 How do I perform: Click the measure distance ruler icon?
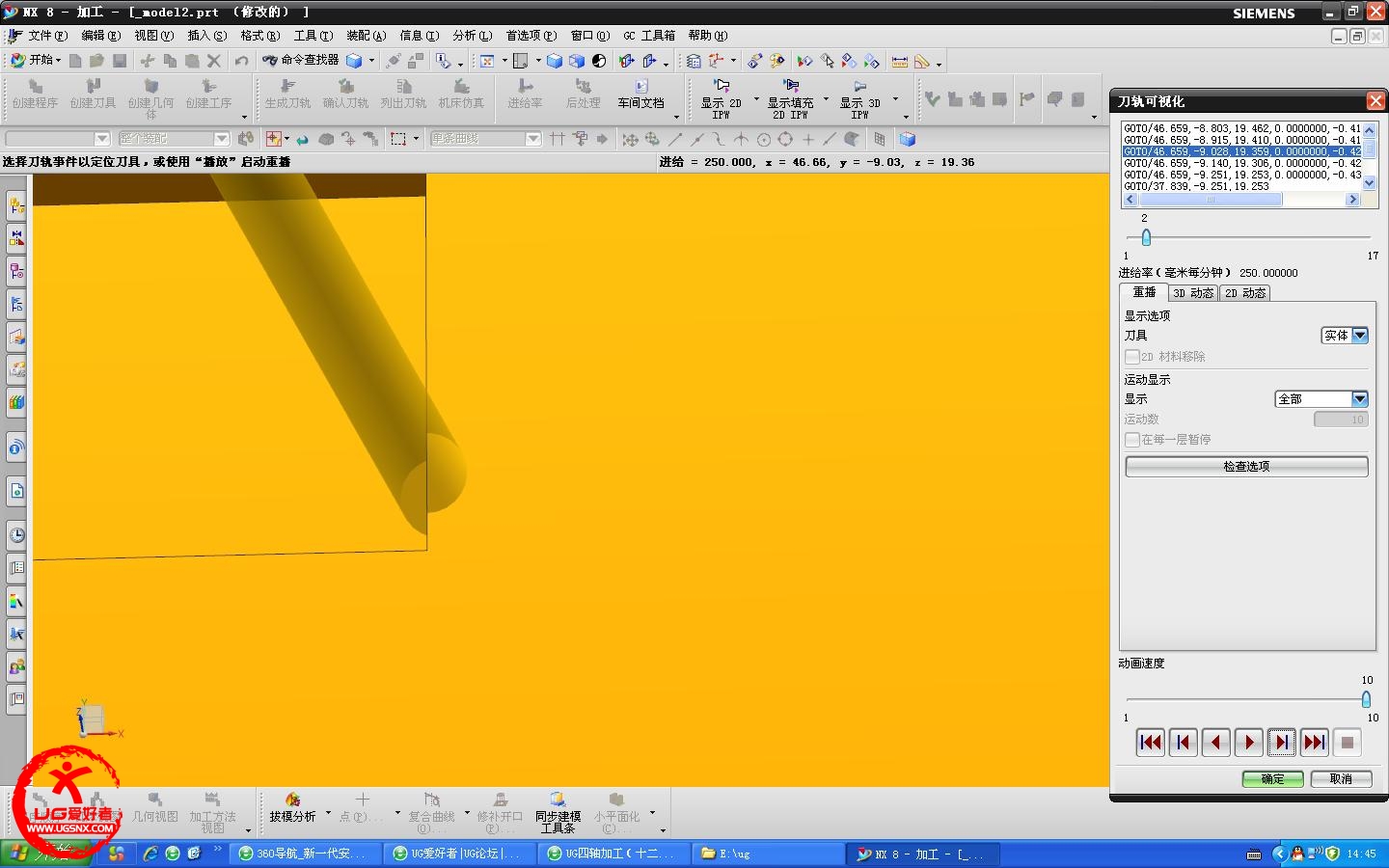(900, 61)
